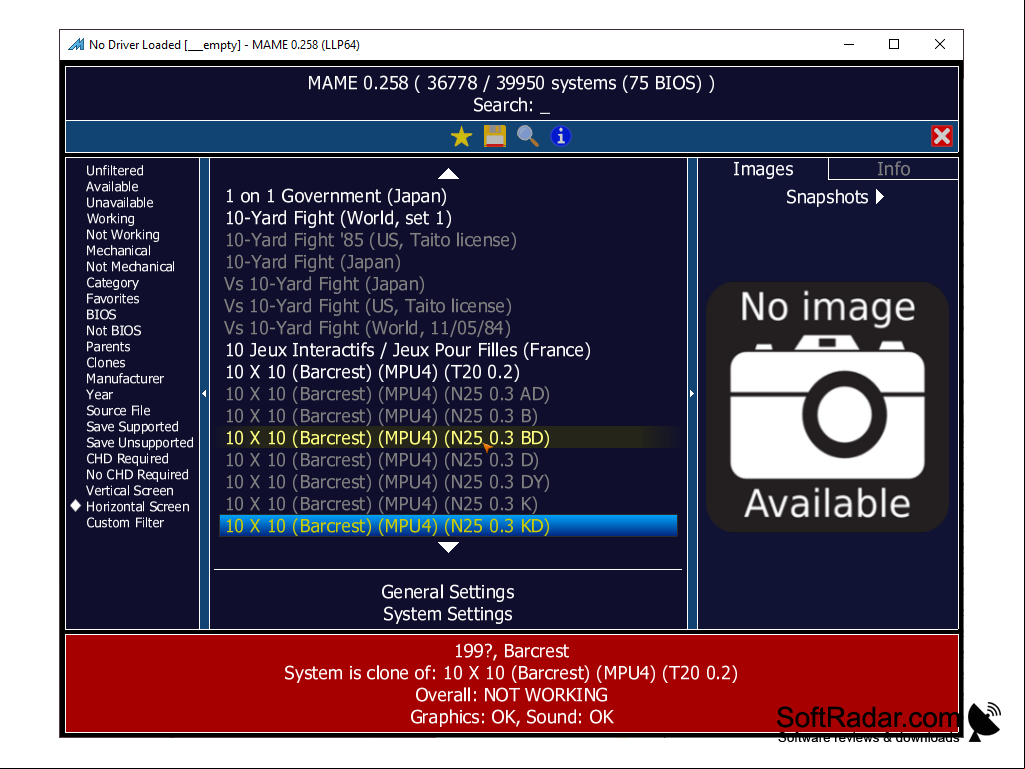1025x769 pixels.
Task: Select the active Horizontal Screen filter
Action: [137, 507]
